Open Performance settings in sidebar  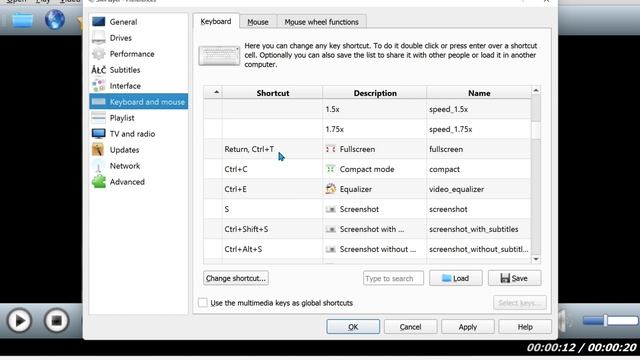pyautogui.click(x=131, y=54)
